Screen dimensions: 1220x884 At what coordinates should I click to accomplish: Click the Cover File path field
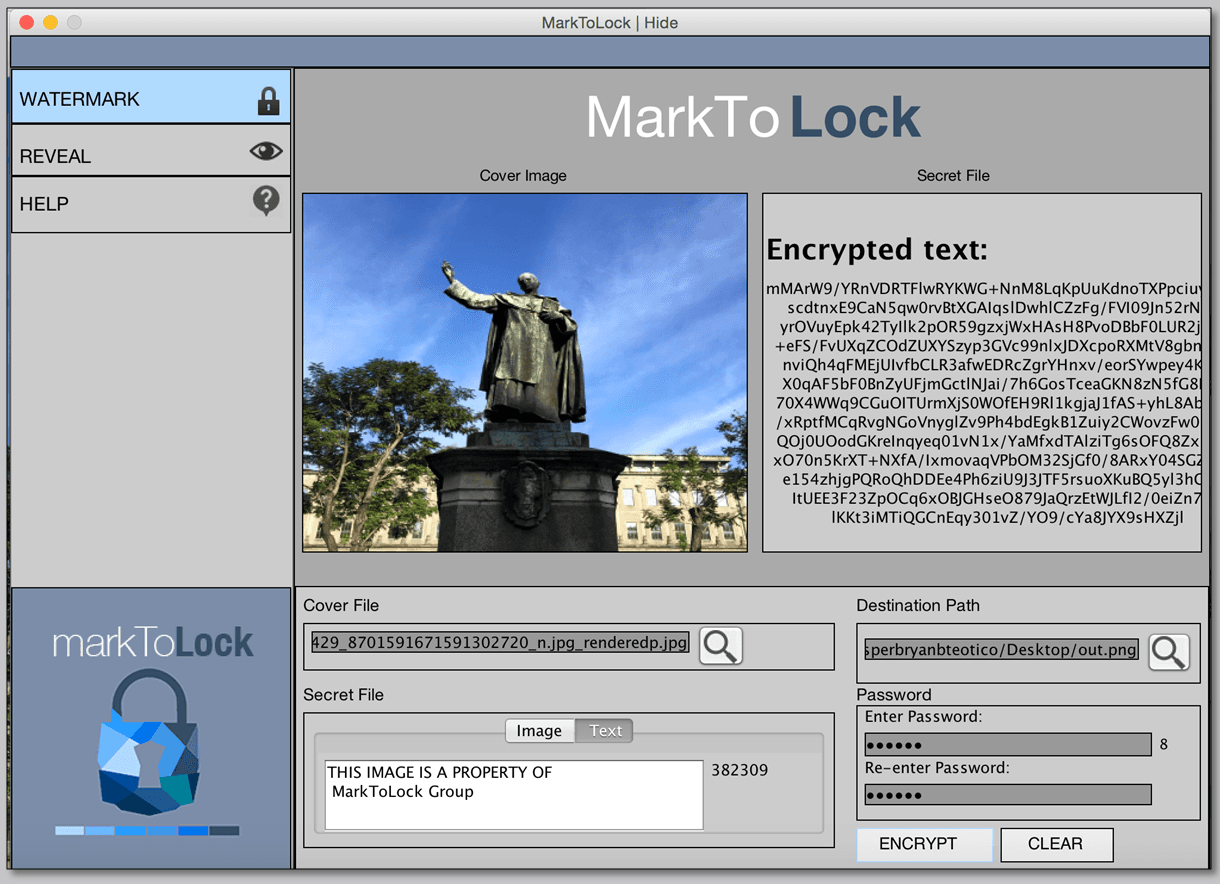[x=500, y=643]
